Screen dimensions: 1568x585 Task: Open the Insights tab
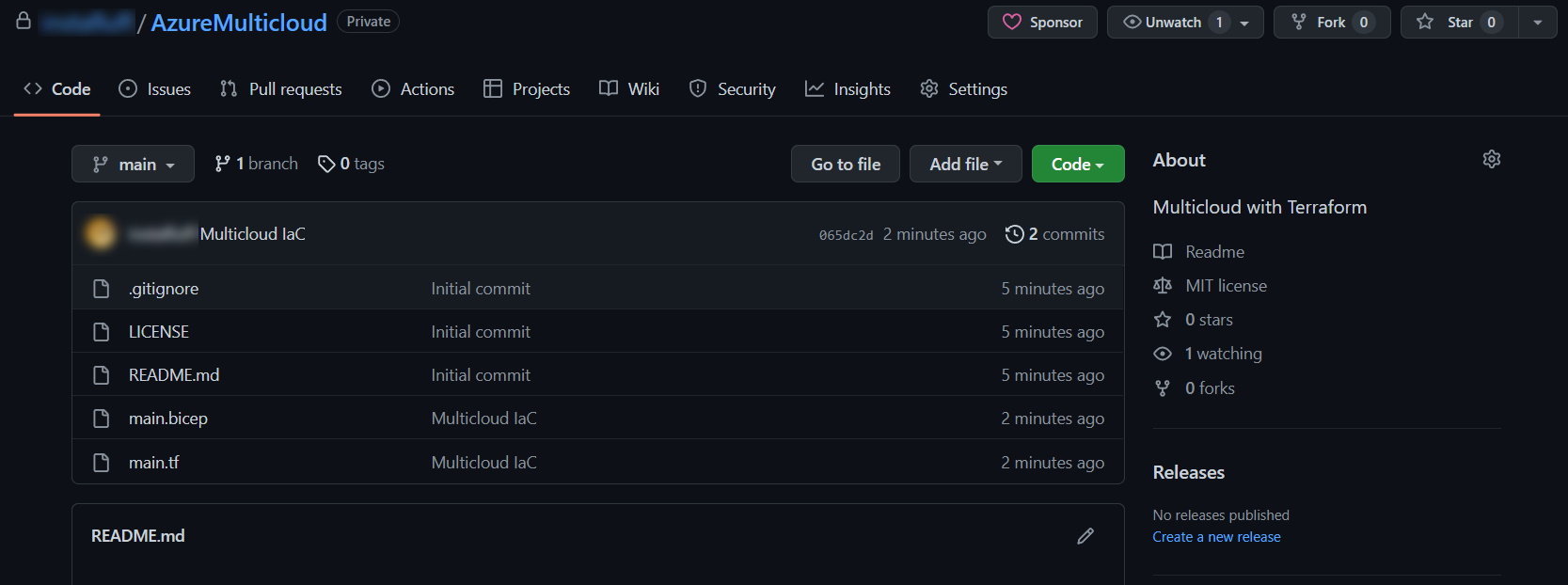[847, 88]
